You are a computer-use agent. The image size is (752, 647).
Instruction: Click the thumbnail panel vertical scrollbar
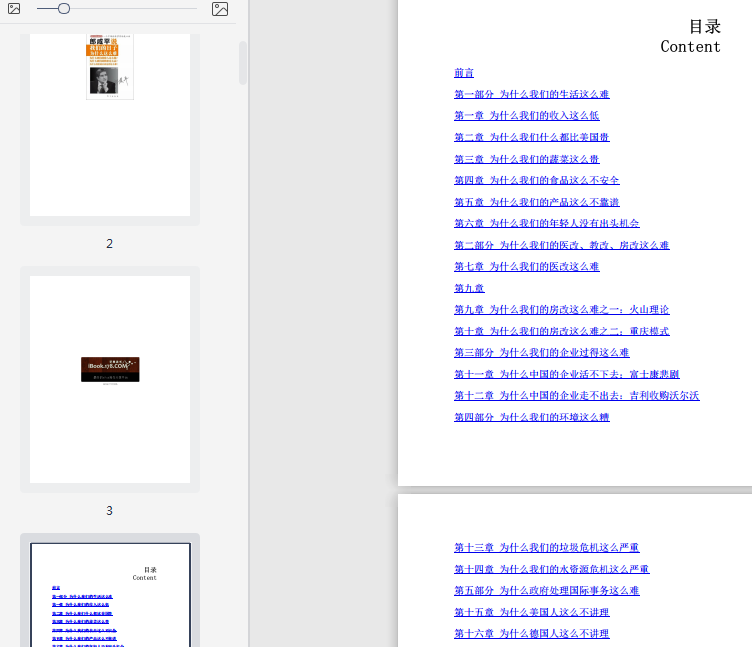pos(243,63)
